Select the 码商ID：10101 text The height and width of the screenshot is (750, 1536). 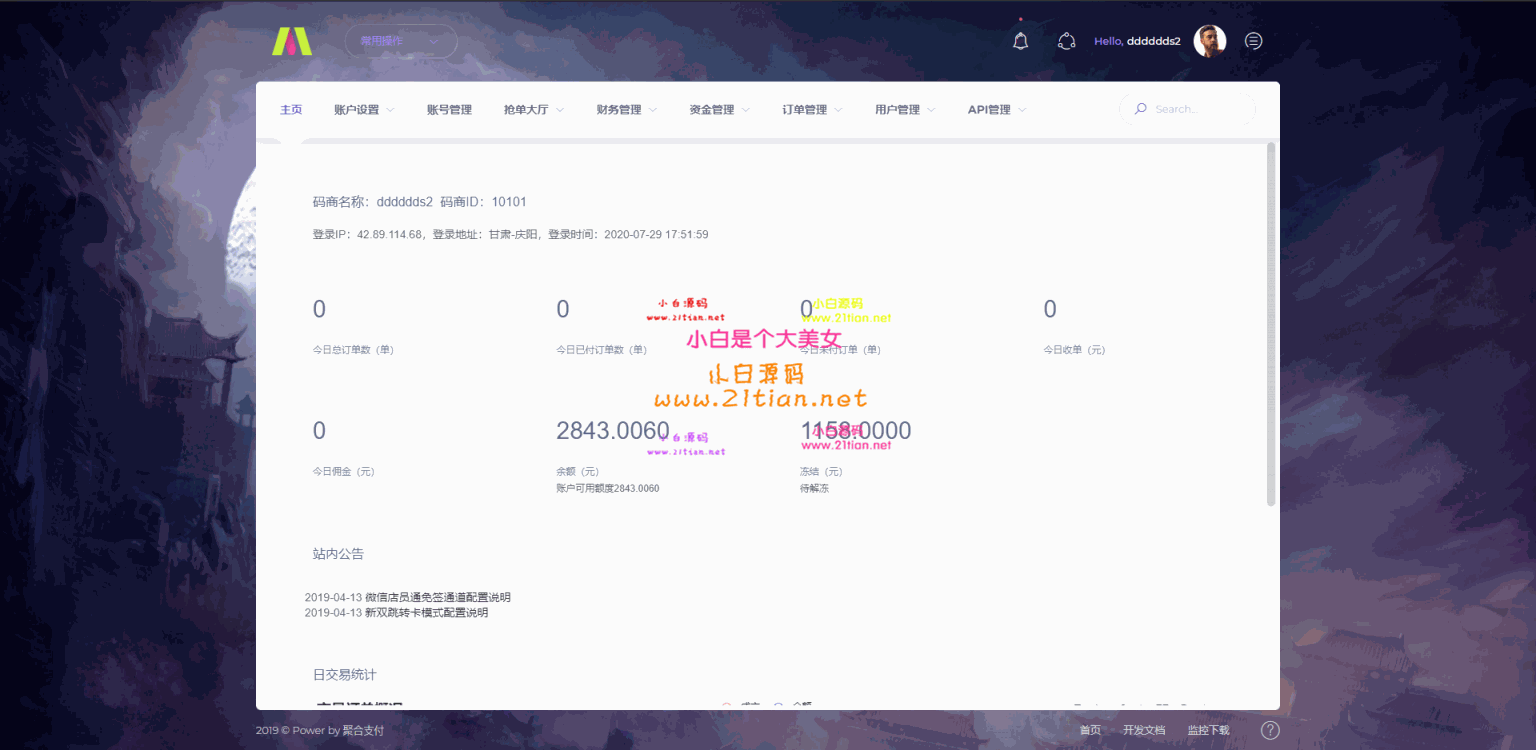coord(483,202)
